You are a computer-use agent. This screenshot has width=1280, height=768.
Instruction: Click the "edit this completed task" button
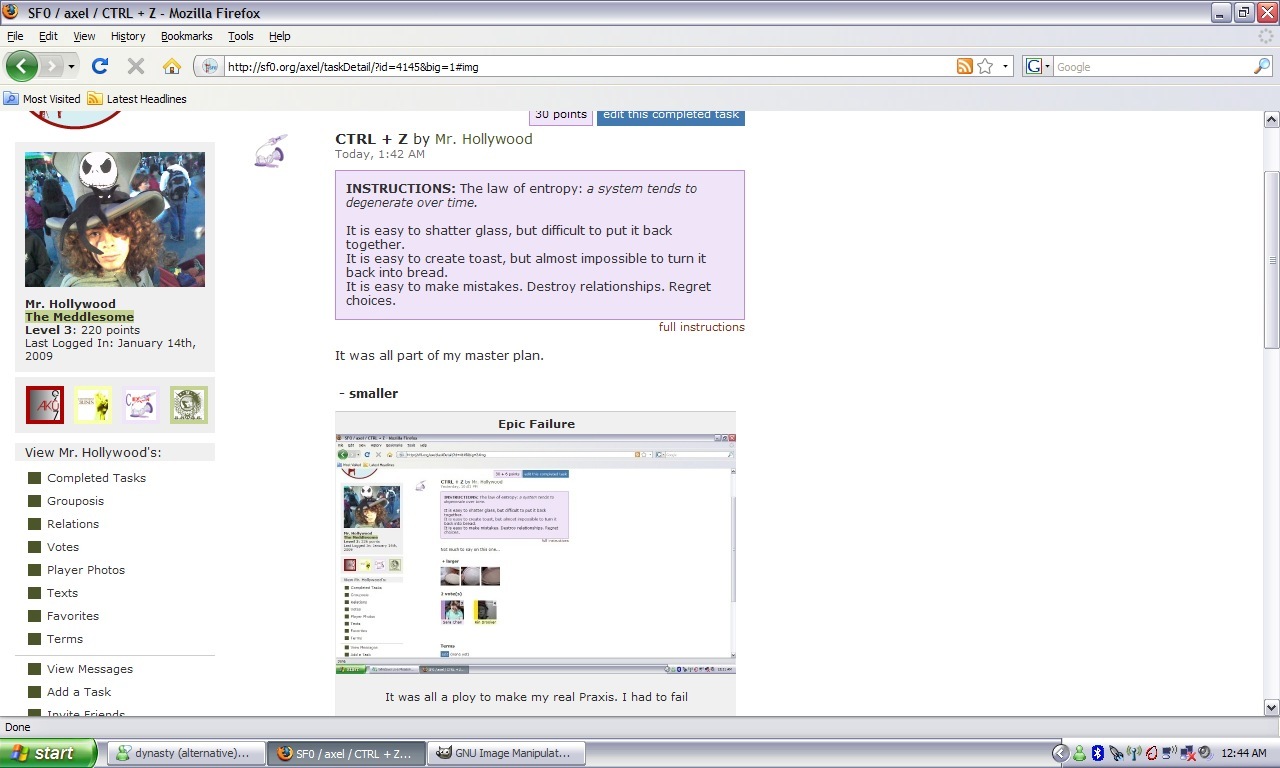click(x=670, y=116)
